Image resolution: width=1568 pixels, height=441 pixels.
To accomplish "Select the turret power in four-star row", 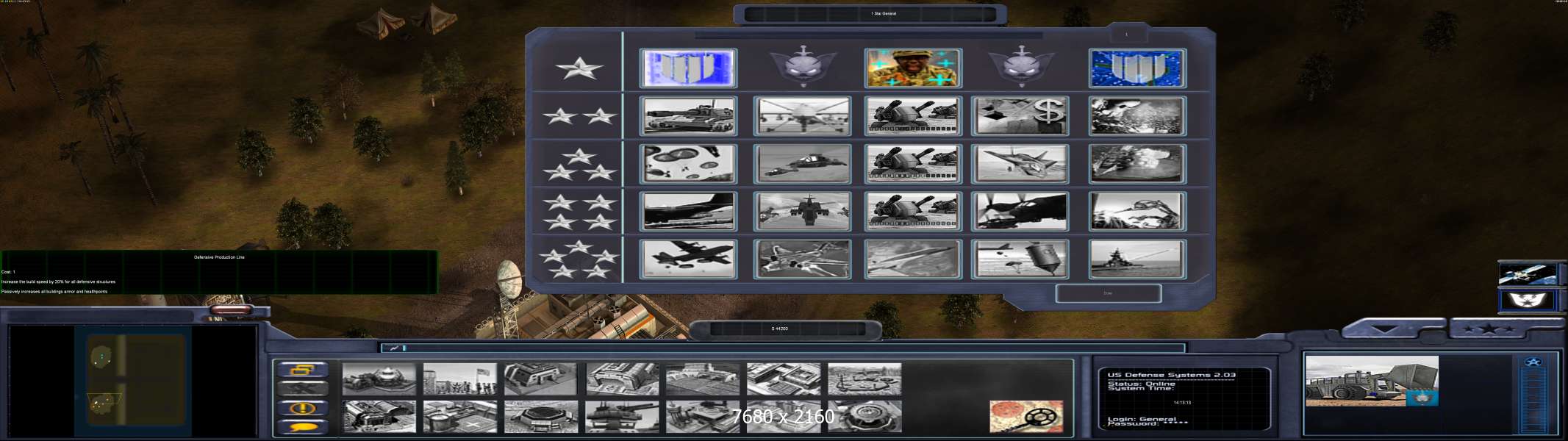I will click(x=913, y=211).
